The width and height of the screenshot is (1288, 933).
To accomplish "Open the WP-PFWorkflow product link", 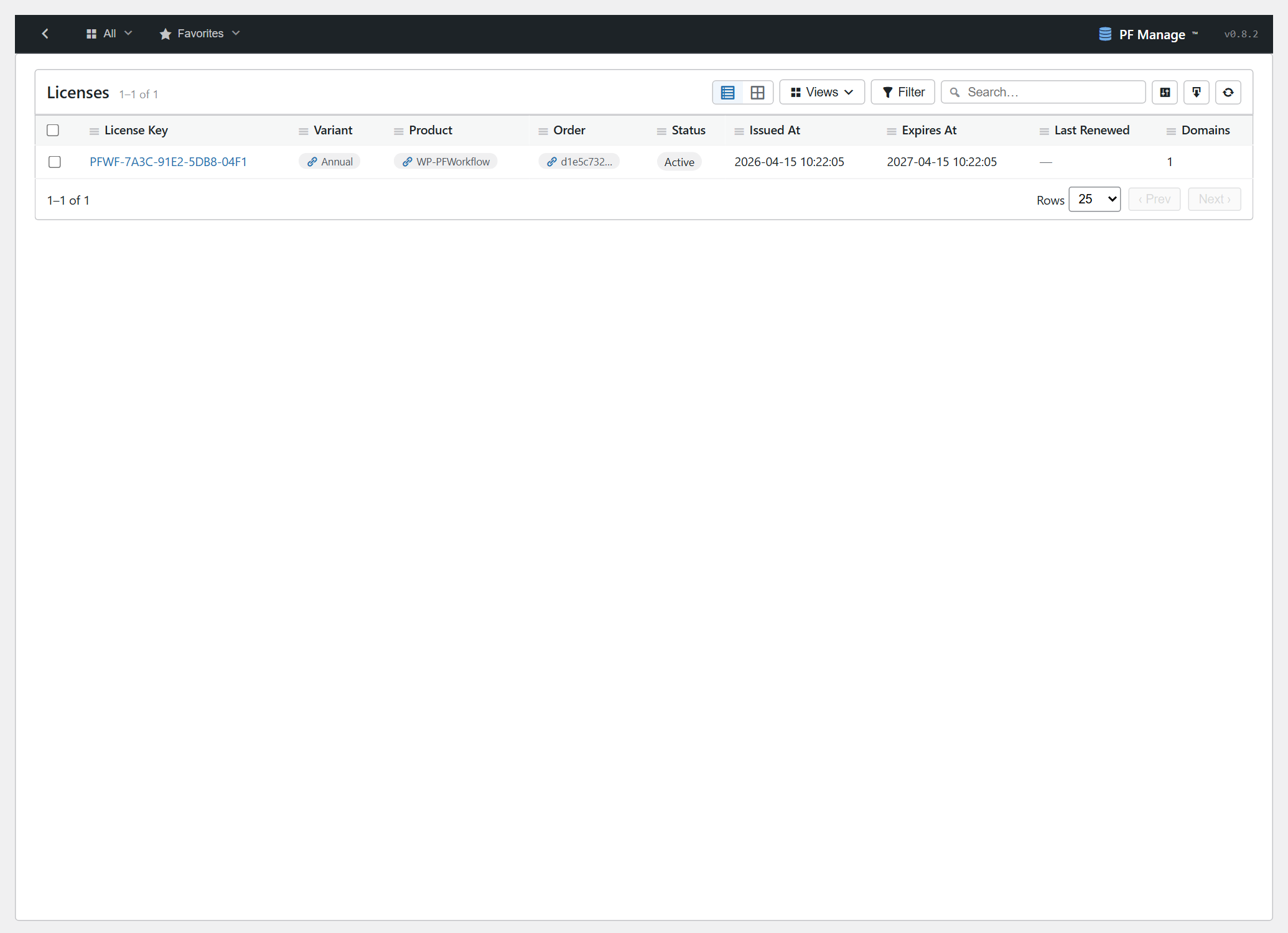I will click(446, 162).
